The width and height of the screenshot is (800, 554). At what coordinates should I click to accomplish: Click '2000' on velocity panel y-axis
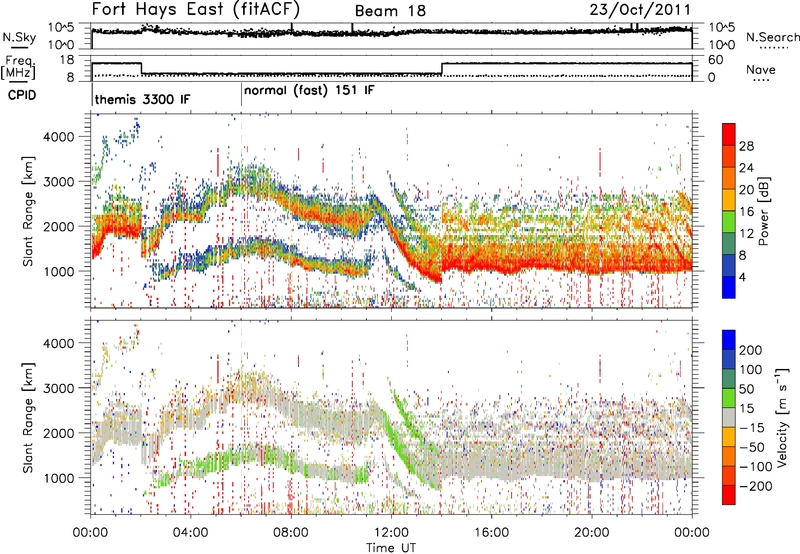point(58,433)
